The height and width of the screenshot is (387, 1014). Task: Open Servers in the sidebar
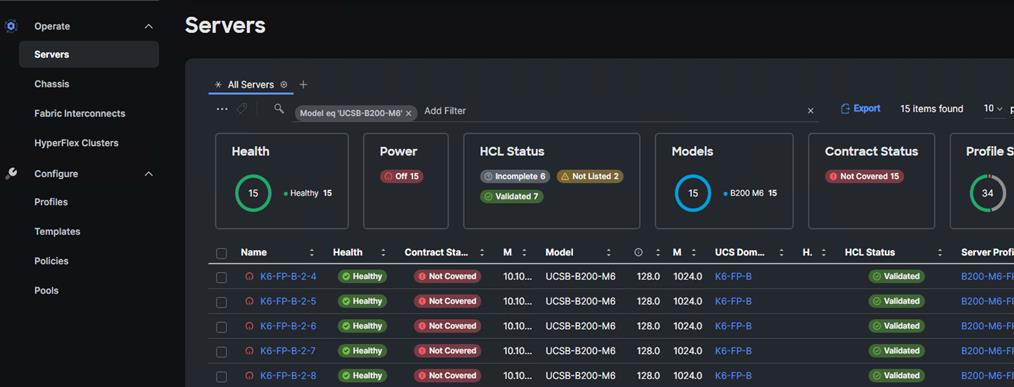[x=89, y=54]
